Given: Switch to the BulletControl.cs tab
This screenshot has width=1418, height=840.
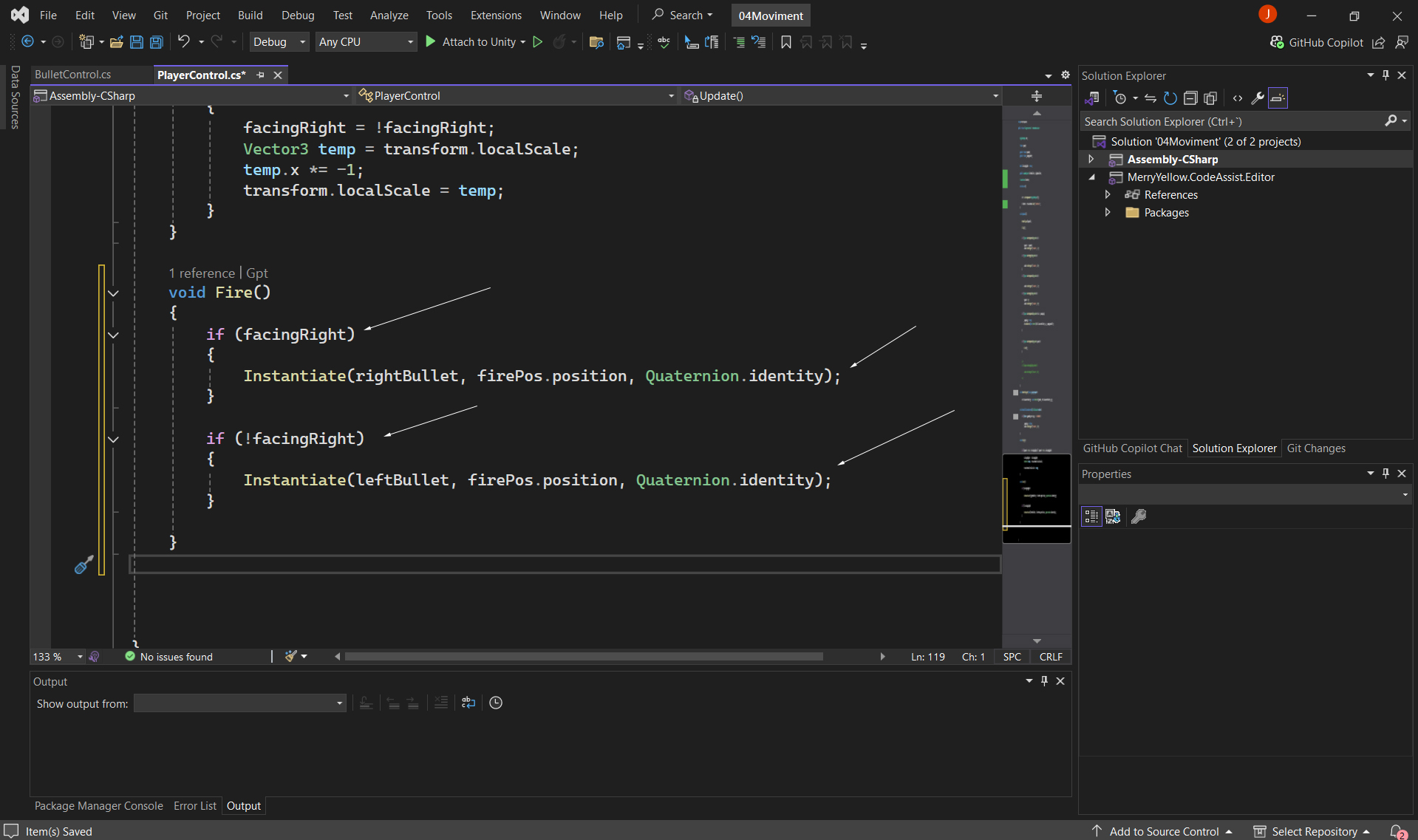Looking at the screenshot, I should 72,75.
